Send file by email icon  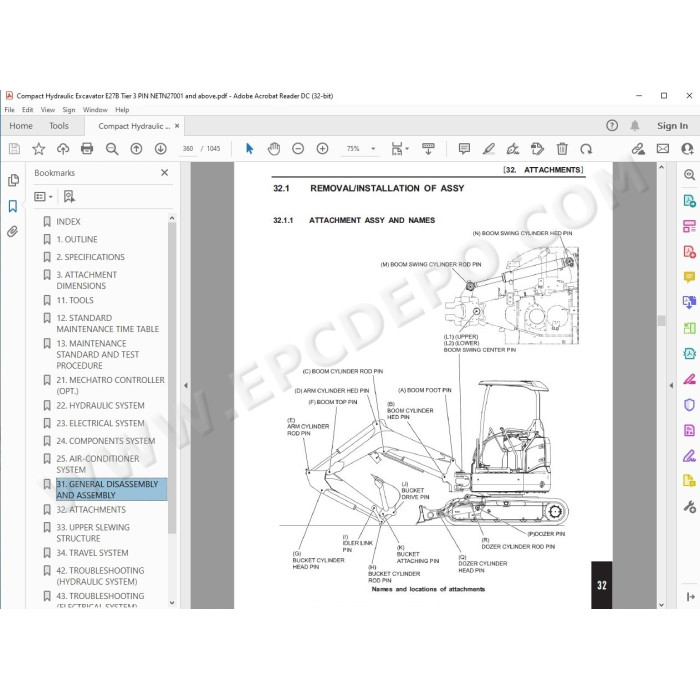point(663,149)
